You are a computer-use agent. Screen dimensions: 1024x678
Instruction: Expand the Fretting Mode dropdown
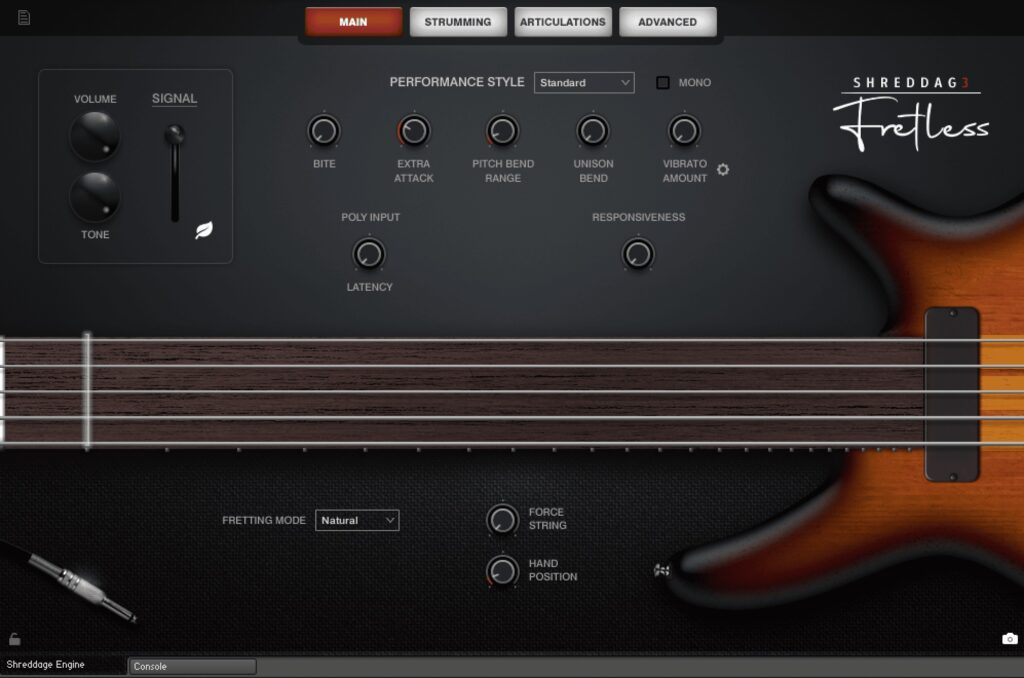[x=357, y=520]
